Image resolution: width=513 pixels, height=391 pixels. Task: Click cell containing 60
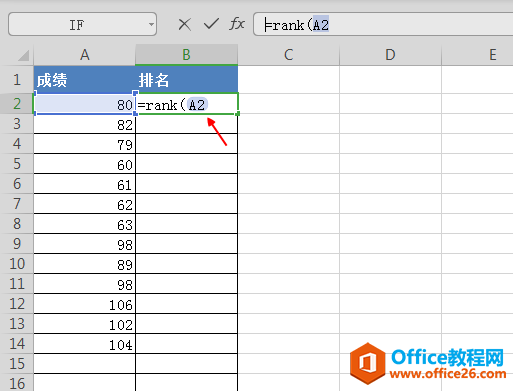click(x=85, y=164)
